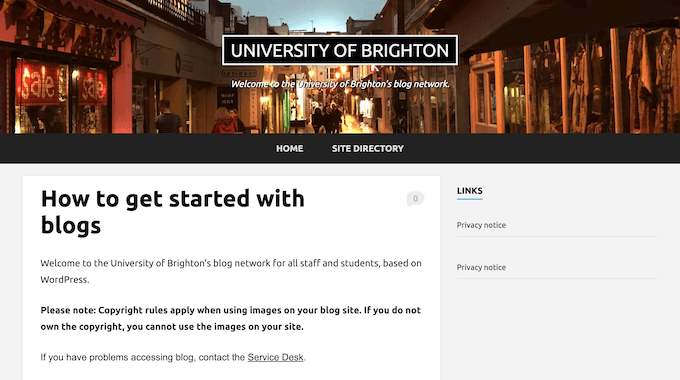
Task: Click the University of Brighton site title
Action: (340, 50)
